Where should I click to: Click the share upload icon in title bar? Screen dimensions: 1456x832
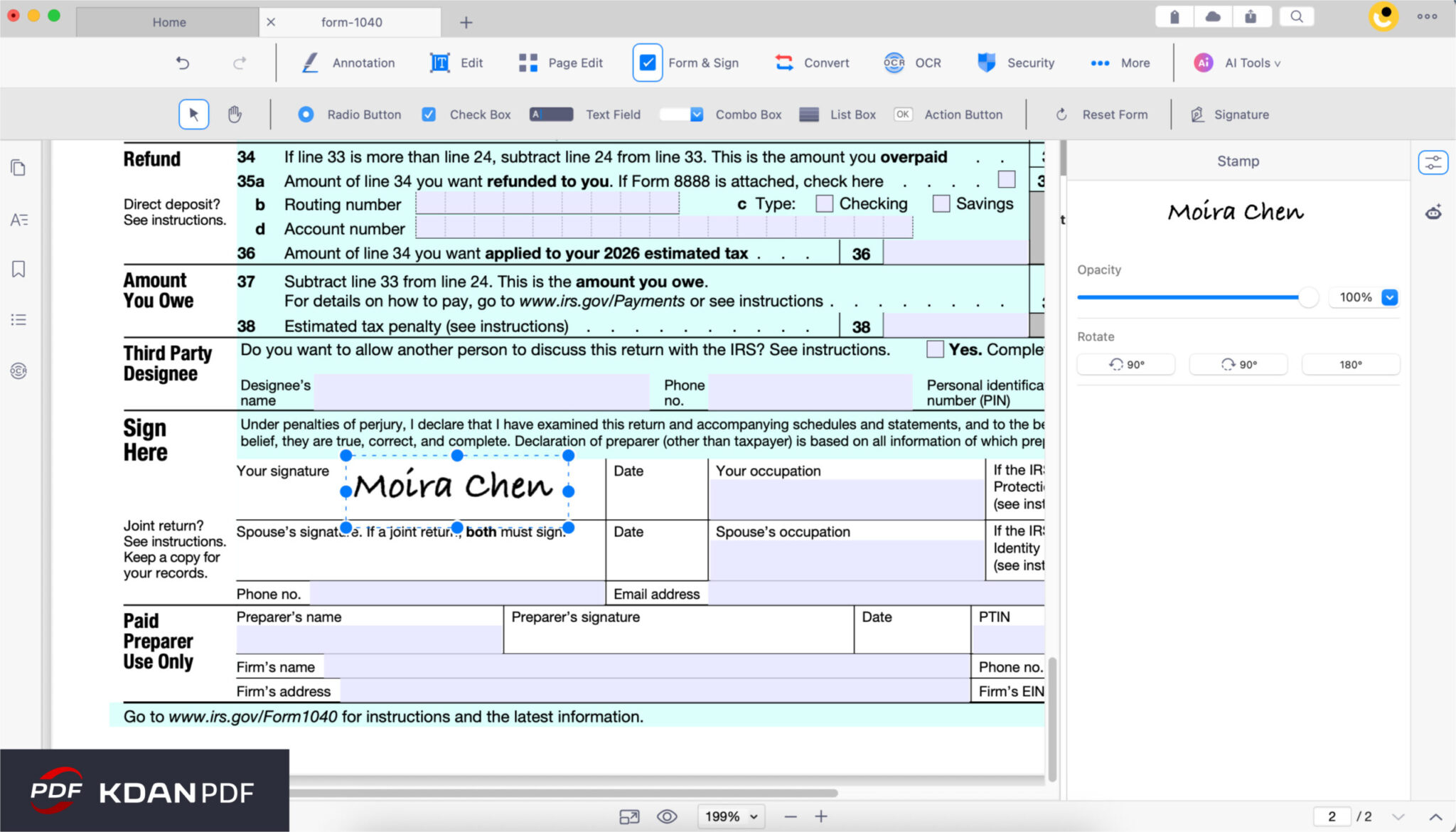tap(1250, 16)
